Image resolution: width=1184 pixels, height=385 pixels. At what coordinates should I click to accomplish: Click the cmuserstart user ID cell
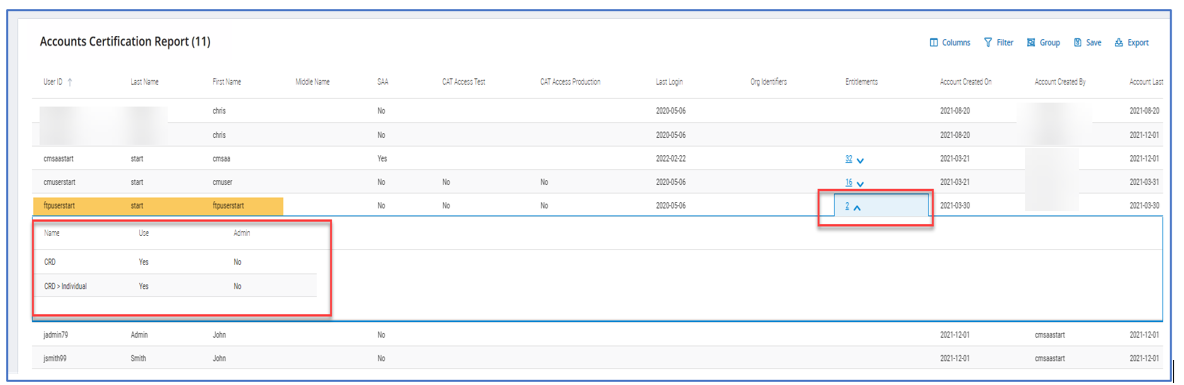59,182
